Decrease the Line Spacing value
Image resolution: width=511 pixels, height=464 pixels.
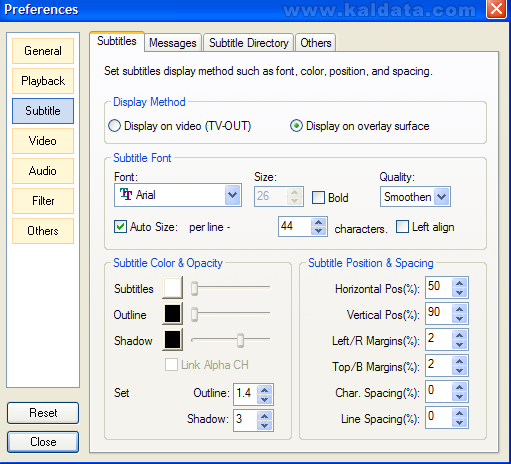pyautogui.click(x=460, y=422)
